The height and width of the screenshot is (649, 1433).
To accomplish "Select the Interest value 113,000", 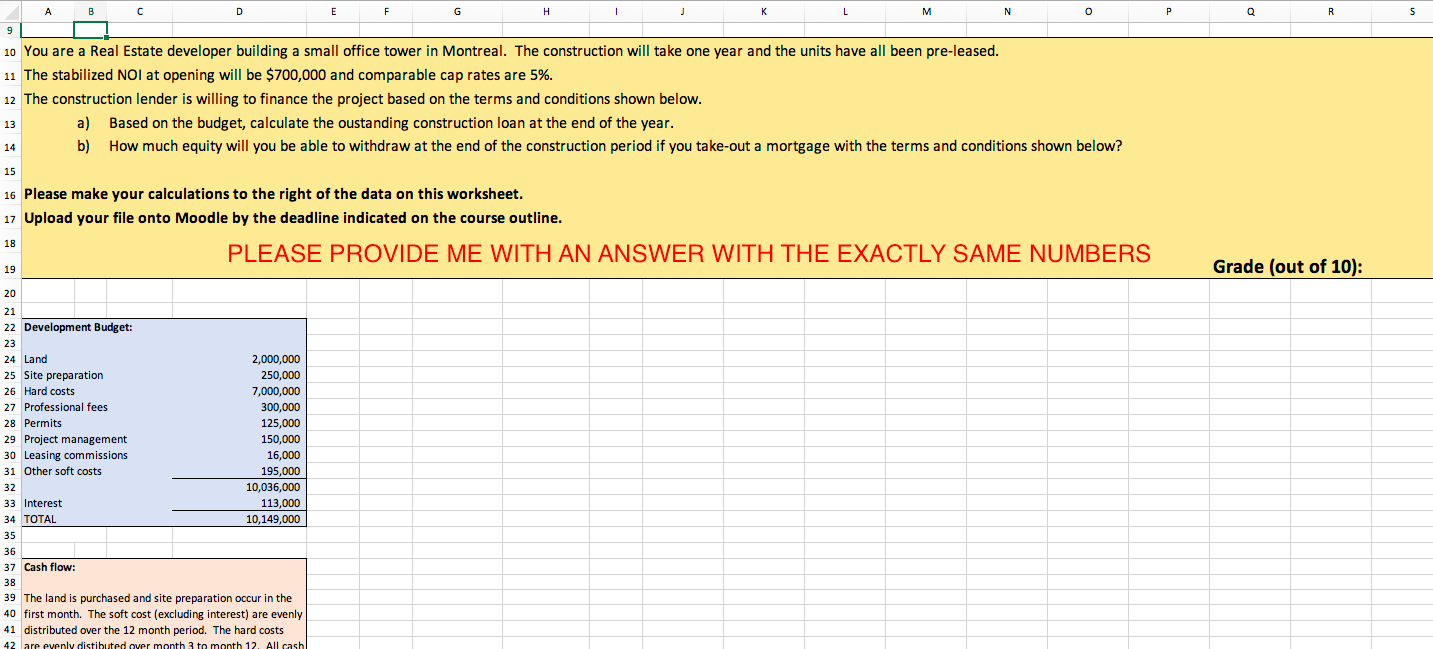I will pos(280,503).
